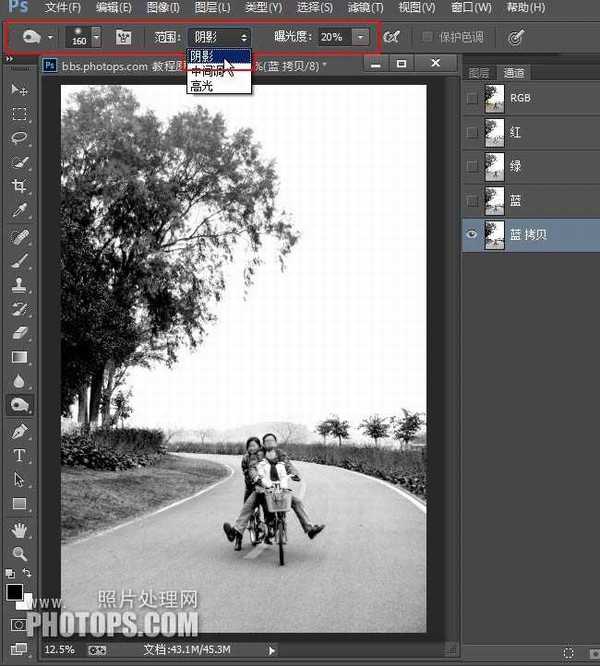Switch to the 图层 panel tab
The width and height of the screenshot is (600, 666).
(x=480, y=73)
